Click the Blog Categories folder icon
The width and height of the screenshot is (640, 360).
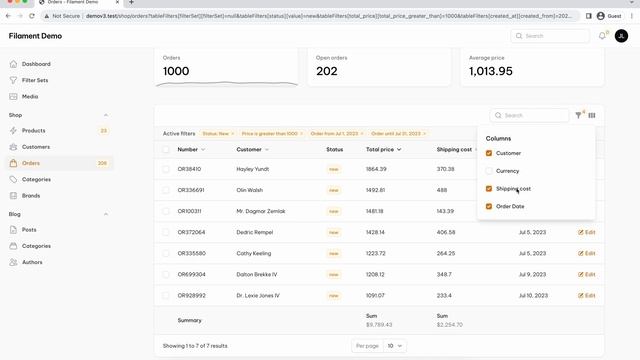tap(13, 246)
